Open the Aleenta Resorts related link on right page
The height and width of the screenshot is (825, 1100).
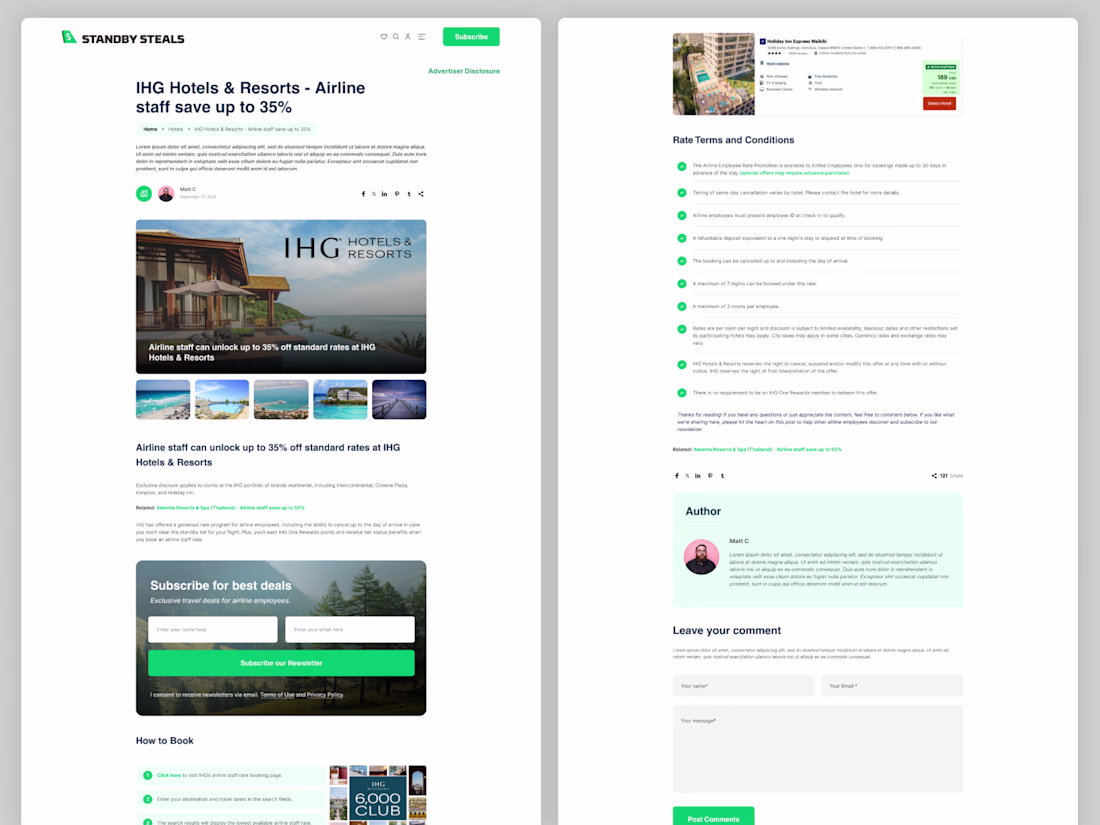pyautogui.click(x=767, y=450)
